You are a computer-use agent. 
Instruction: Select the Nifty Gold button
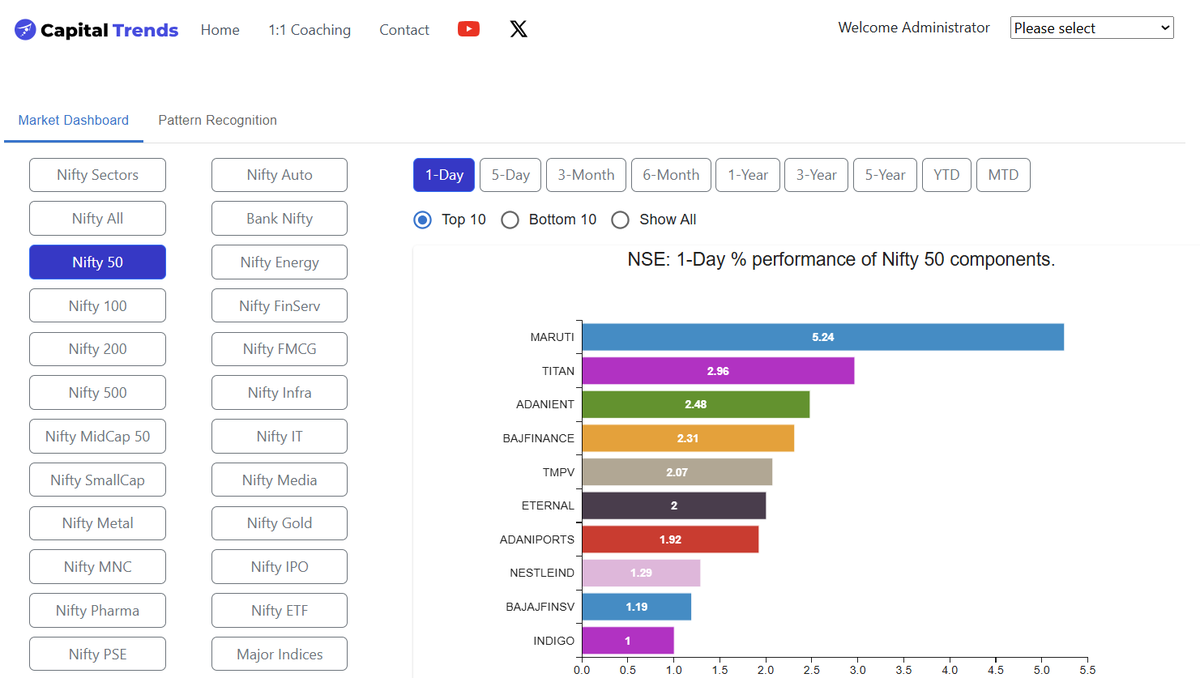tap(280, 523)
